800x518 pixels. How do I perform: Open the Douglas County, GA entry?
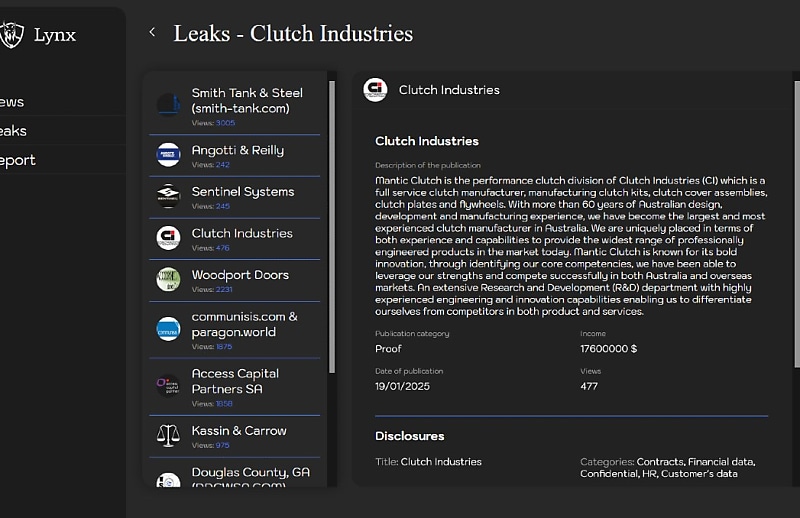pos(235,473)
